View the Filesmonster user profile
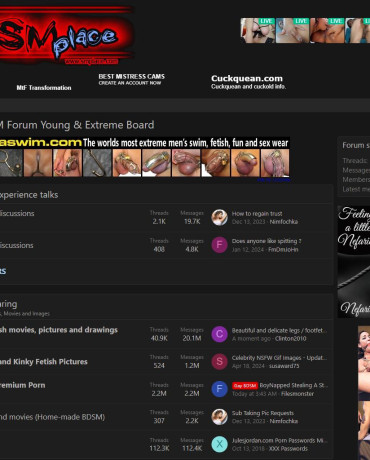Viewport: 370px width, 460px height. 297,394
